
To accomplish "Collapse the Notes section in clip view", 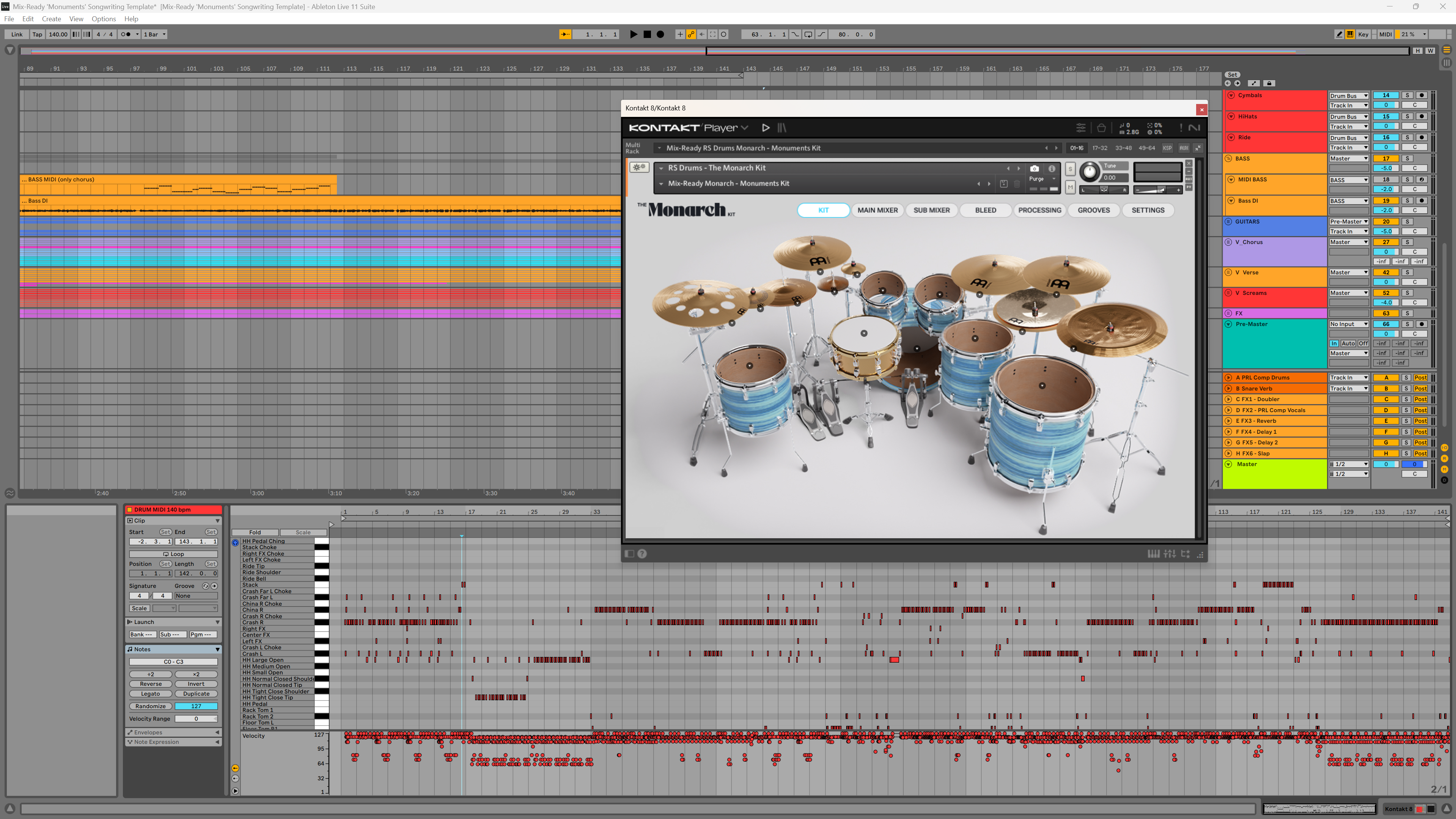I will 218,649.
